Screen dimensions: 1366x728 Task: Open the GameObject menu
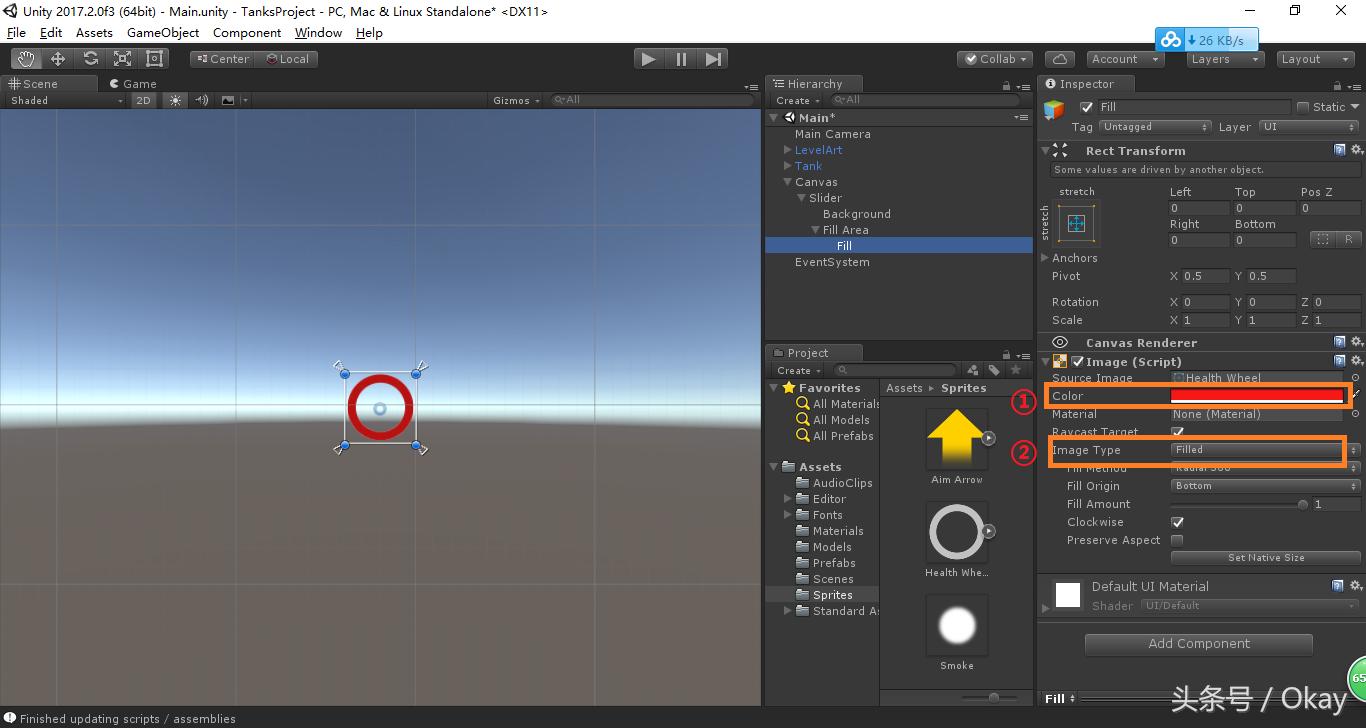coord(163,32)
